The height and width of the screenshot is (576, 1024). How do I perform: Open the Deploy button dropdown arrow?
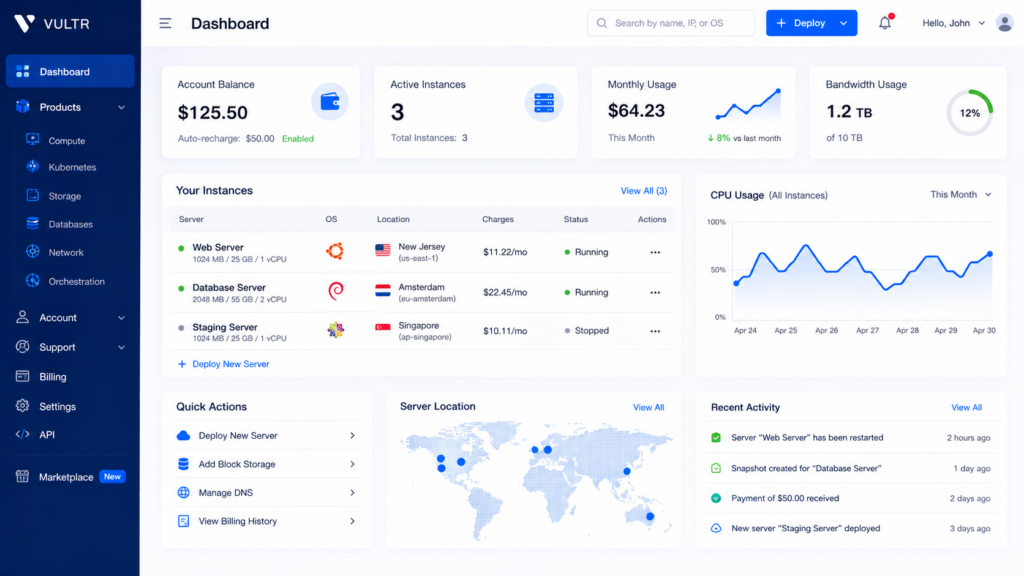click(x=844, y=24)
